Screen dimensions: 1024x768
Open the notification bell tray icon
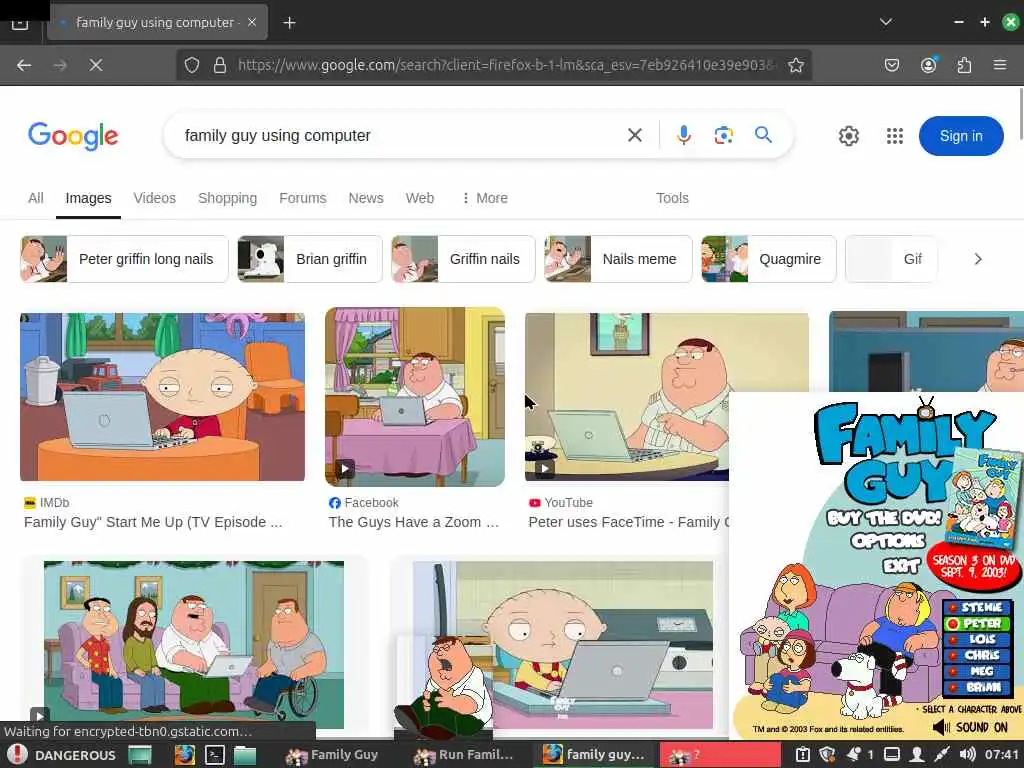coord(854,755)
